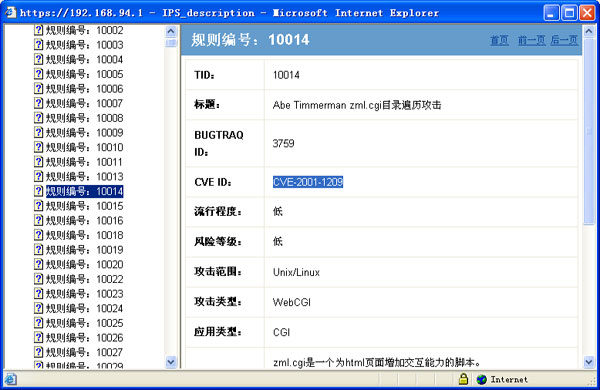Click the help icon beside rule 10004
This screenshot has height=390, width=600.
pos(38,59)
